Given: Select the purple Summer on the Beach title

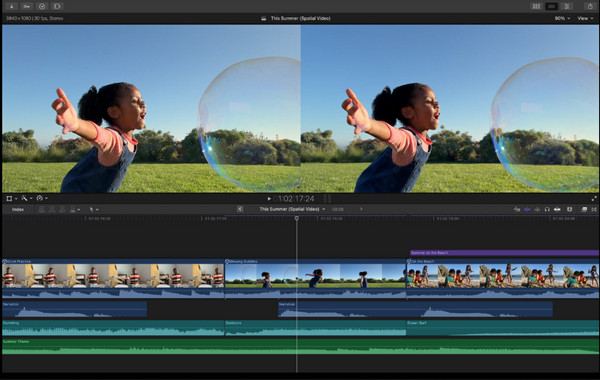Looking at the screenshot, I should pyautogui.click(x=504, y=253).
